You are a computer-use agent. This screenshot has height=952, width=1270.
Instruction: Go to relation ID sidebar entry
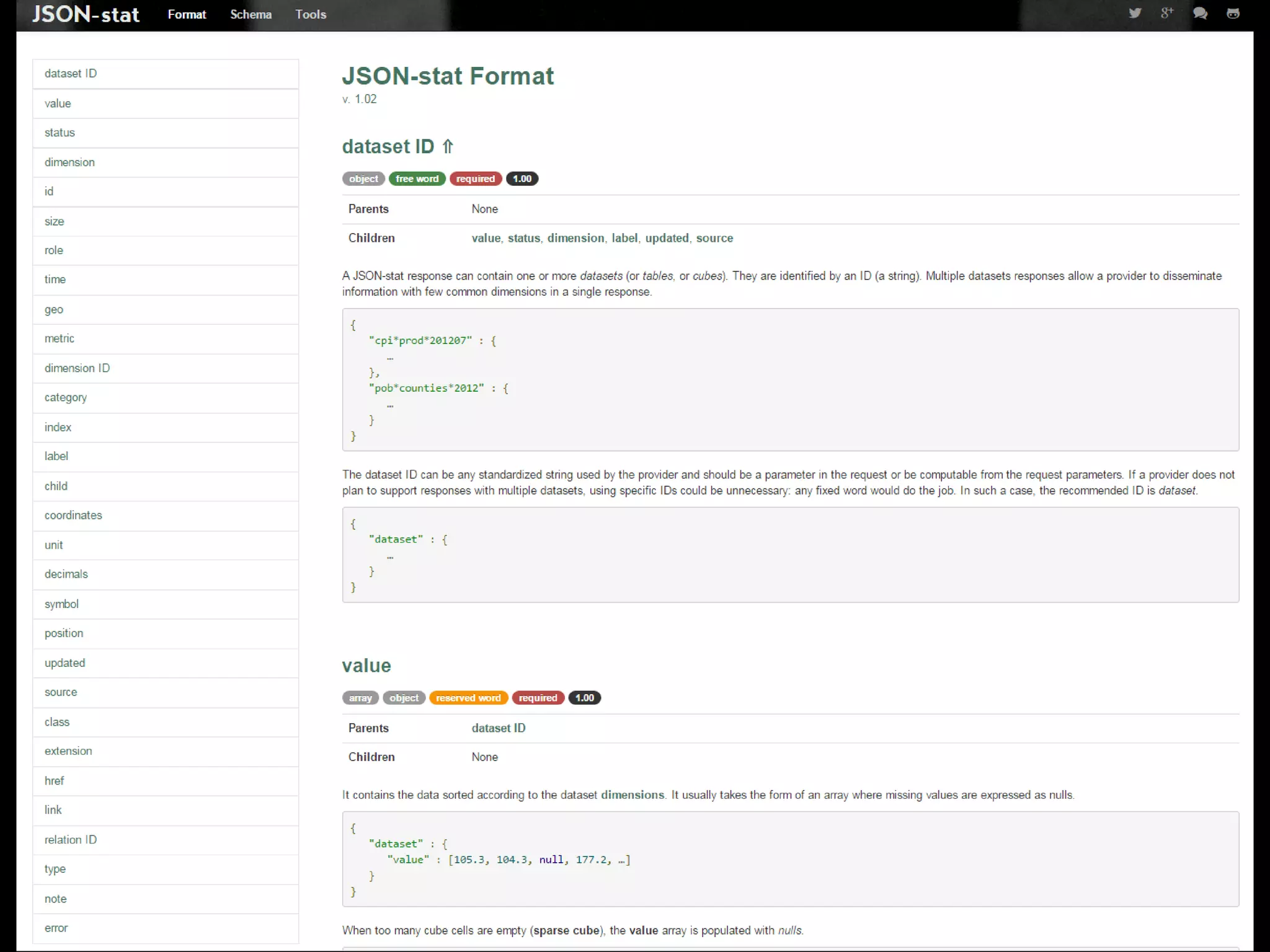click(x=71, y=840)
